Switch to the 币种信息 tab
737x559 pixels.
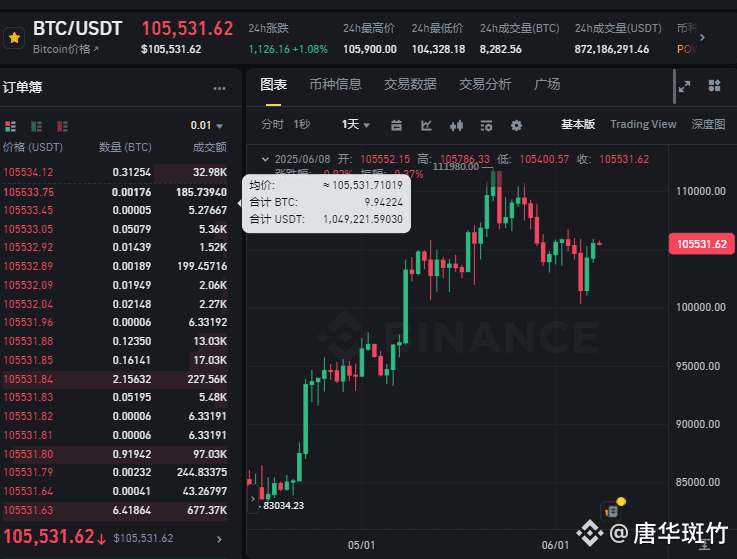point(336,85)
